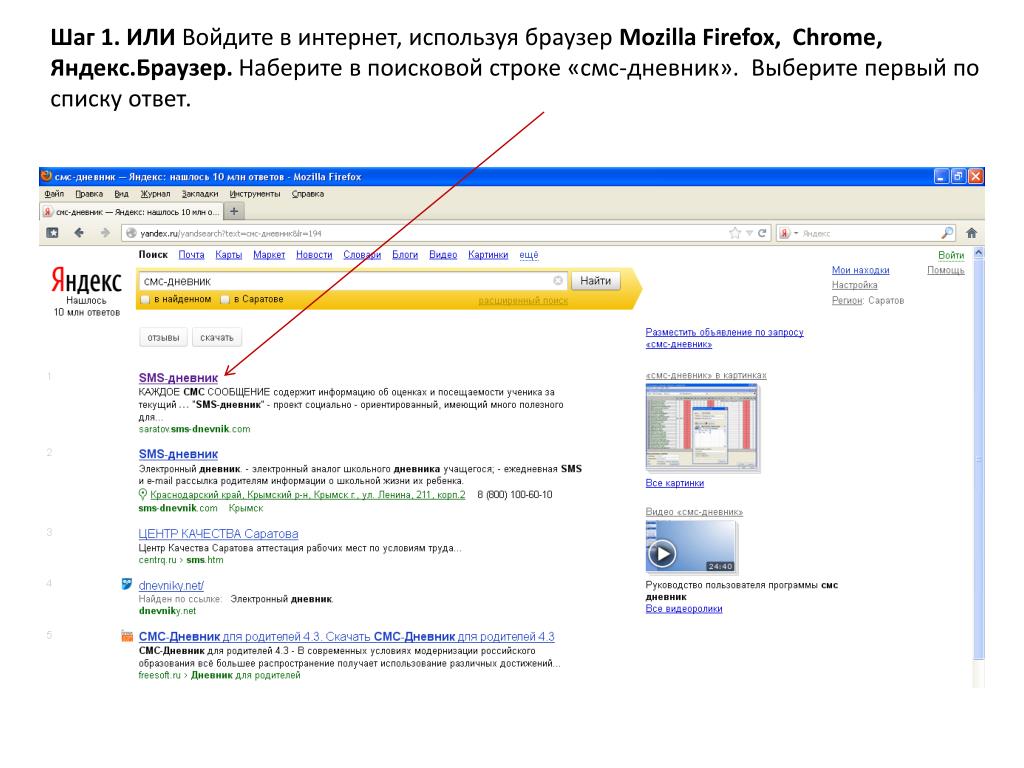Click the icon beside СМС-Дневник для родителей
Screen dimensions: 1024x768
point(127,636)
